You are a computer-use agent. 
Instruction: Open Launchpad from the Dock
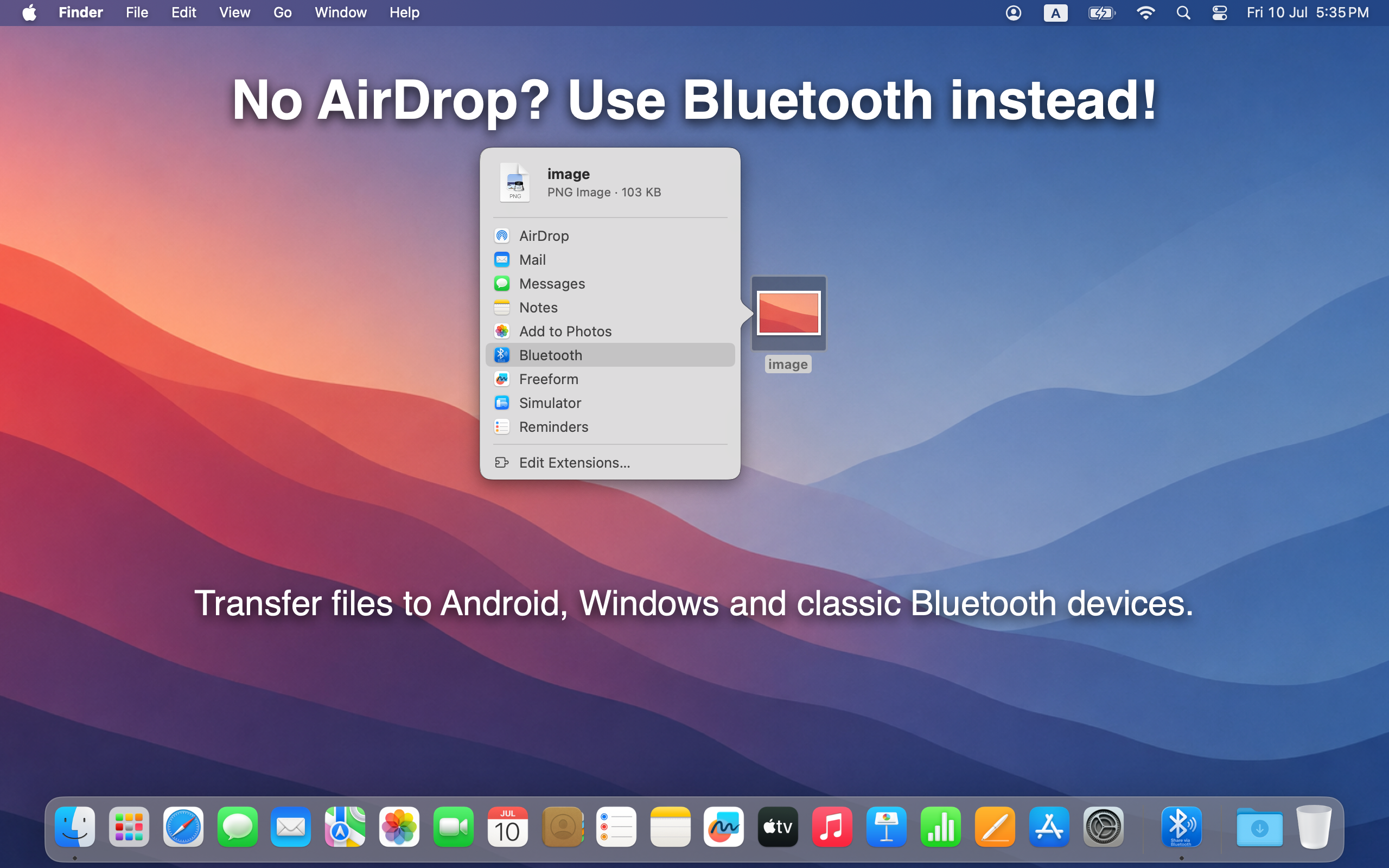tap(129, 827)
